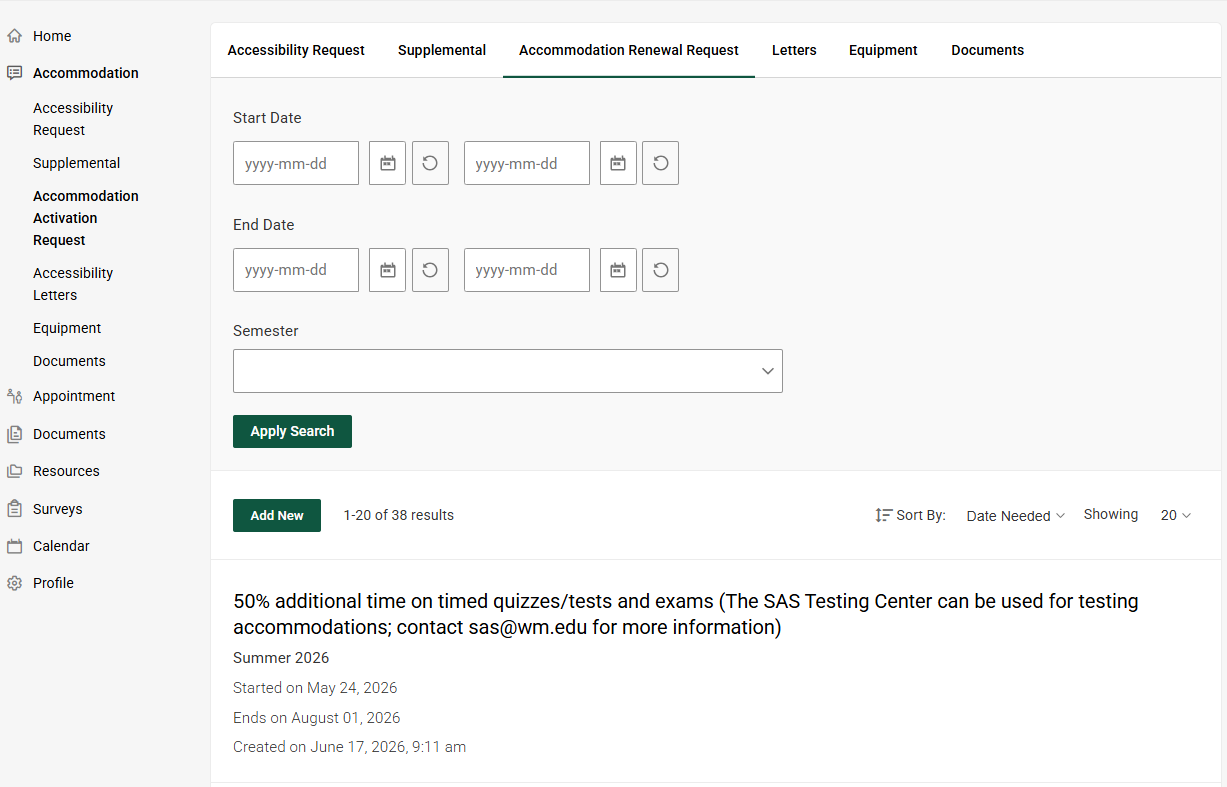This screenshot has width=1227, height=787.
Task: Open Calendar in the sidebar
Action: pyautogui.click(x=61, y=546)
